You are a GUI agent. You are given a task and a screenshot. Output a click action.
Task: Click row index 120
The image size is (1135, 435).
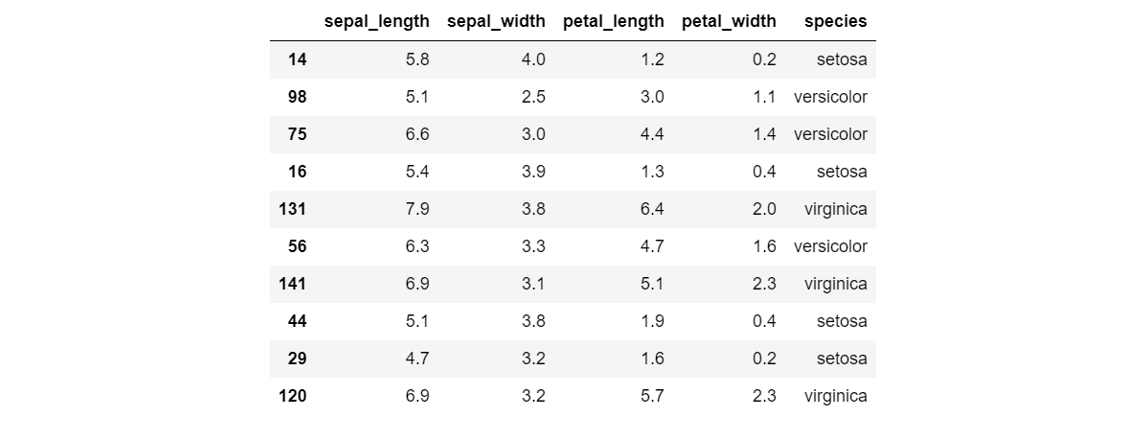(293, 396)
